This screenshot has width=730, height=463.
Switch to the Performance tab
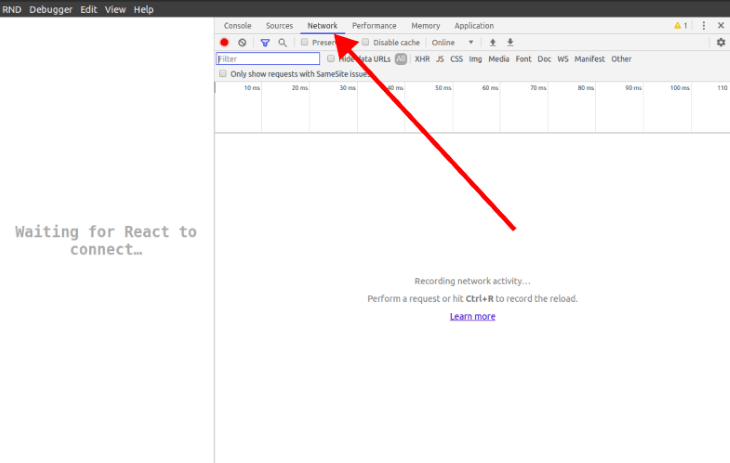coord(374,26)
